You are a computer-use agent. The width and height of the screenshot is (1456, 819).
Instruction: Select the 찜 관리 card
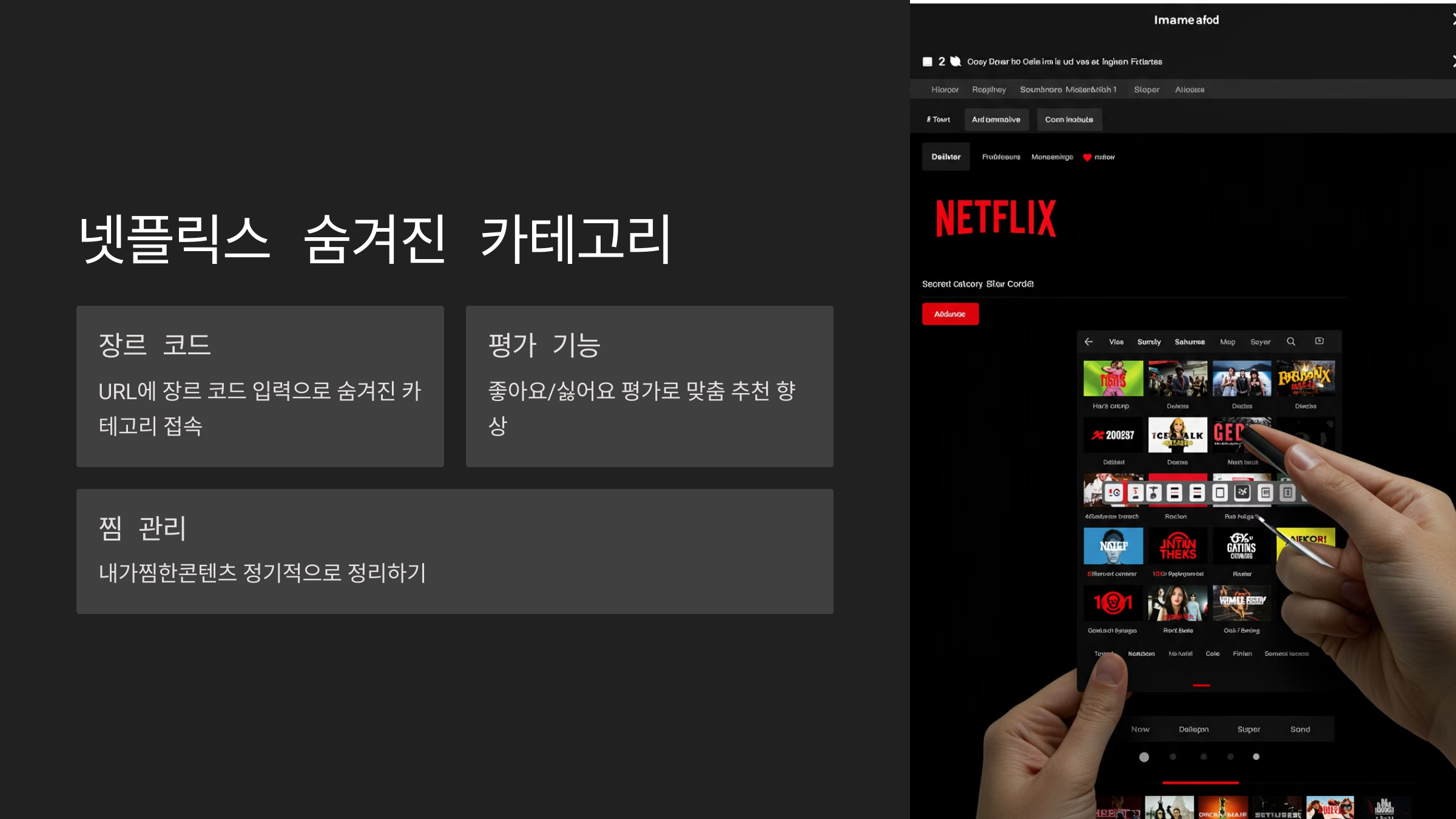[x=455, y=551]
